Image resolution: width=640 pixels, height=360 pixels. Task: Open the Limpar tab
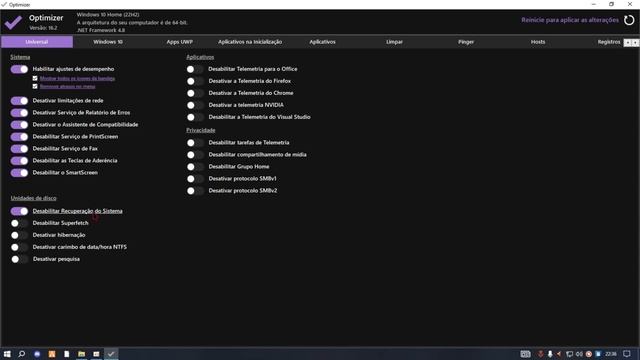point(394,42)
